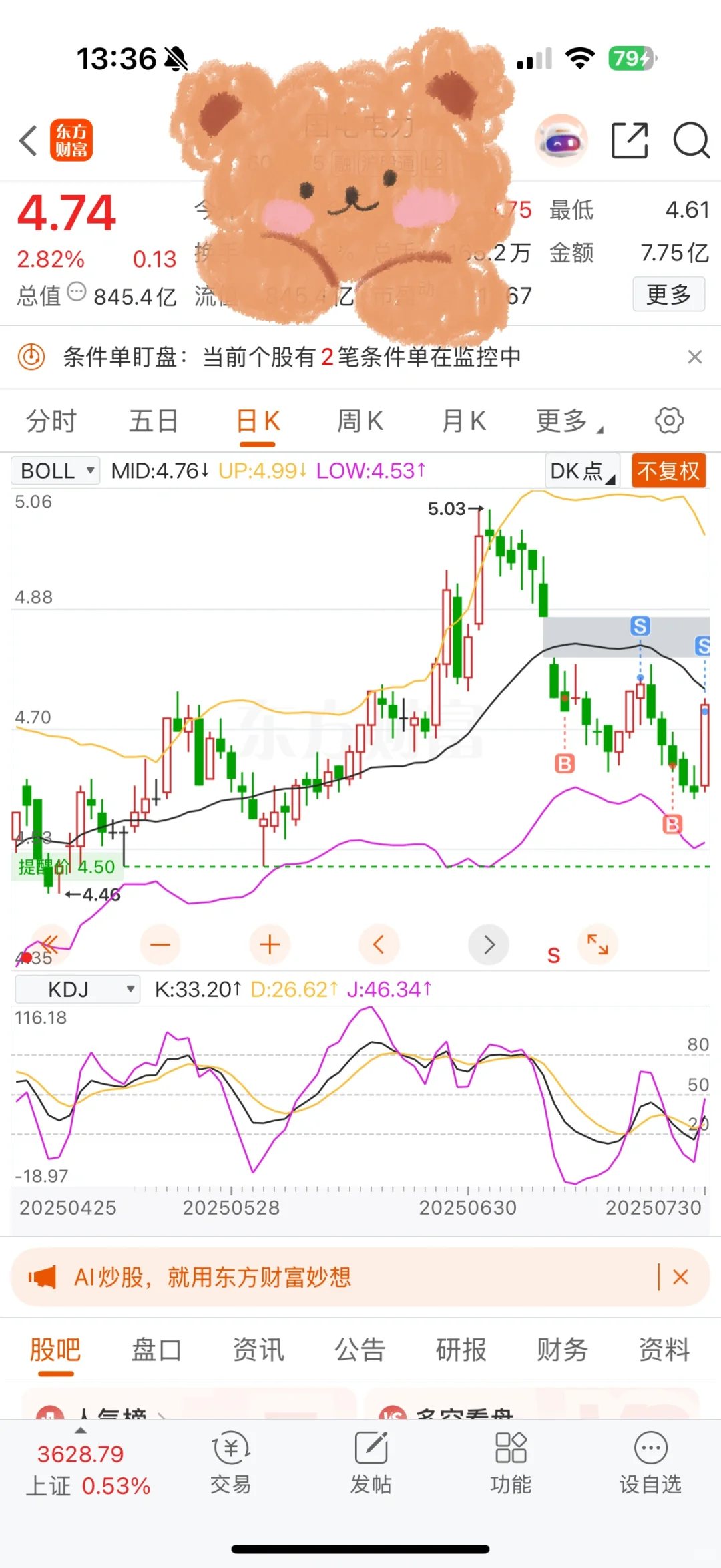Image resolution: width=721 pixels, height=1568 pixels.
Task: Open the 股吧 tab
Action: click(x=55, y=1350)
